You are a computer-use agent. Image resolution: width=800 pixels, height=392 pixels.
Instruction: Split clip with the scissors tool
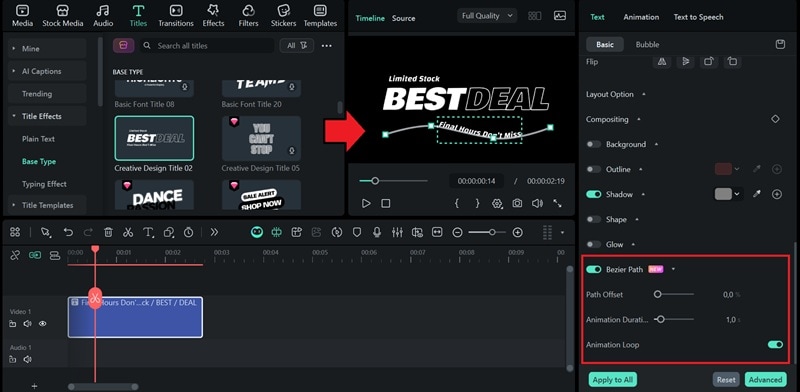(x=128, y=232)
